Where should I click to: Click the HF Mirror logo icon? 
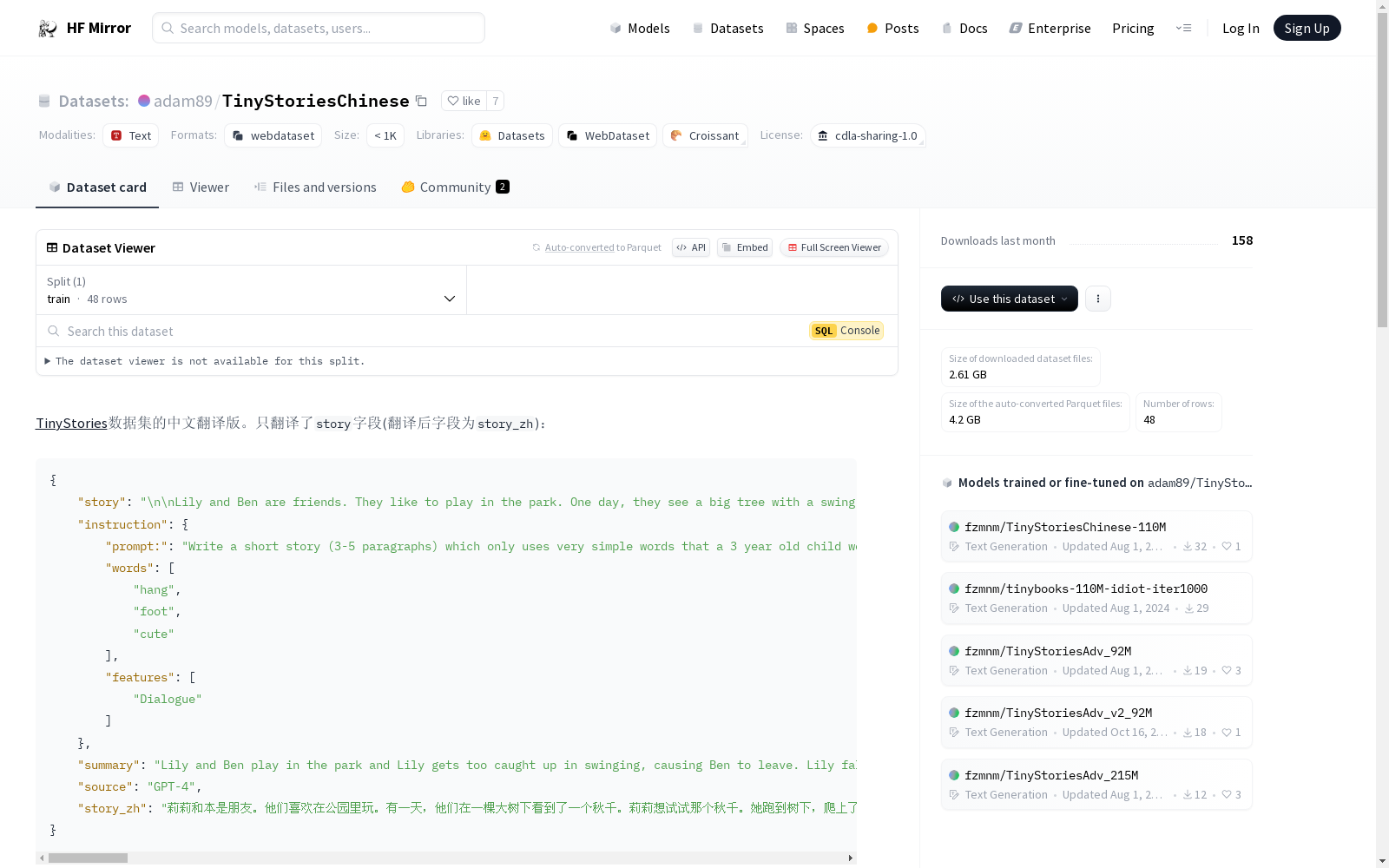click(x=47, y=28)
